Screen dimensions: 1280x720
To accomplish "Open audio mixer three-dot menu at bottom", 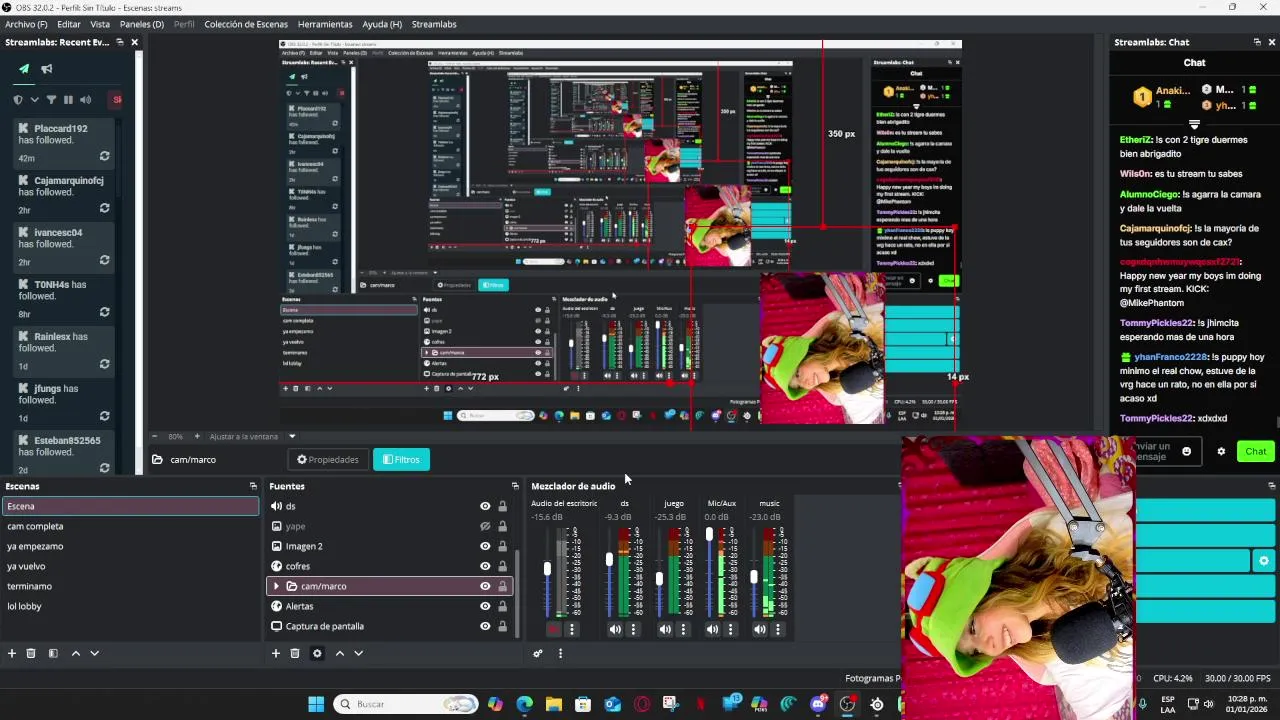I will 560,653.
